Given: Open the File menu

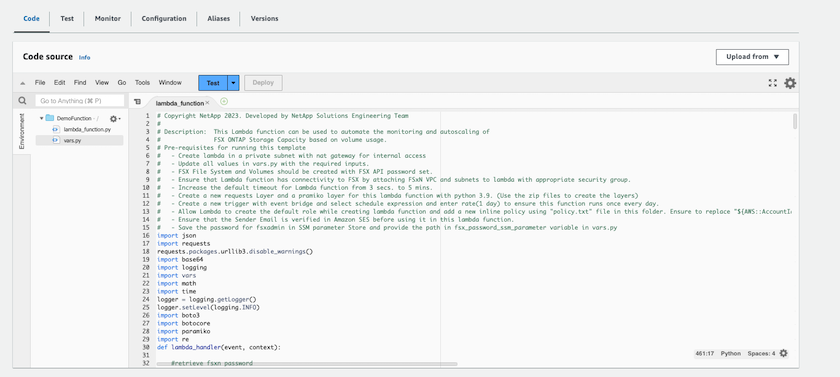Looking at the screenshot, I should (x=40, y=82).
